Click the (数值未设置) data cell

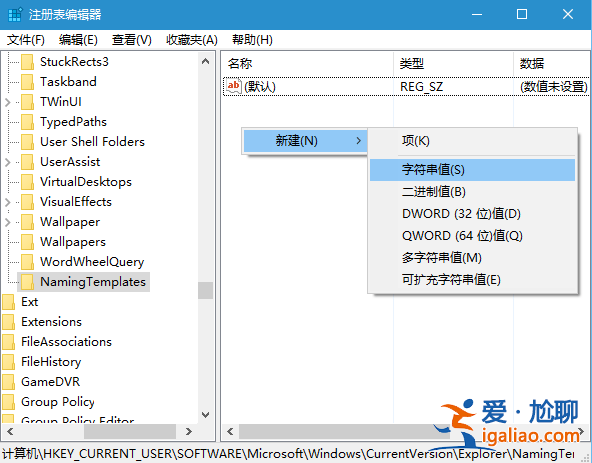pyautogui.click(x=553, y=87)
